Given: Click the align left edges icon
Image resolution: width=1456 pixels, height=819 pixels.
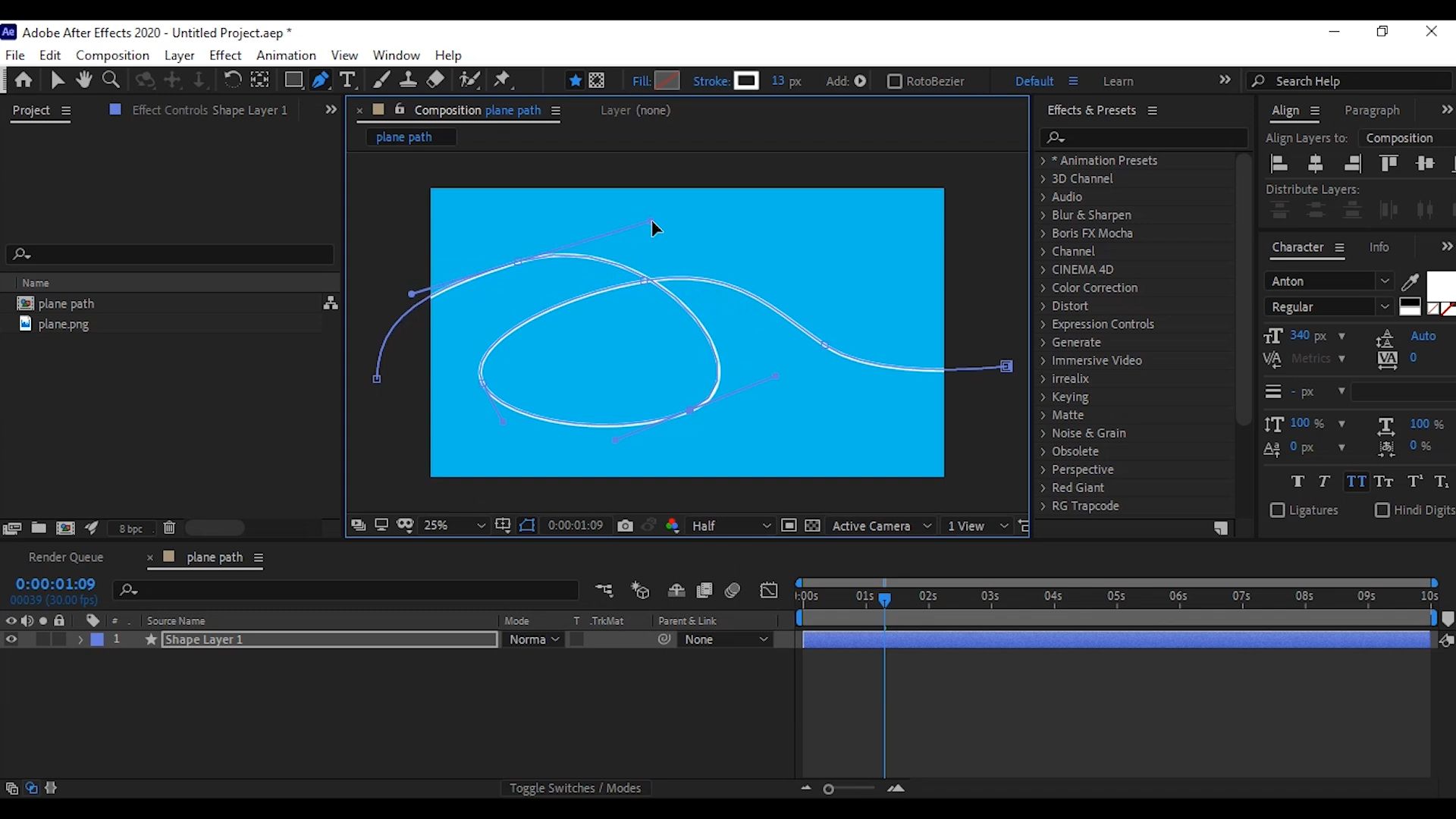Looking at the screenshot, I should coord(1279,164).
